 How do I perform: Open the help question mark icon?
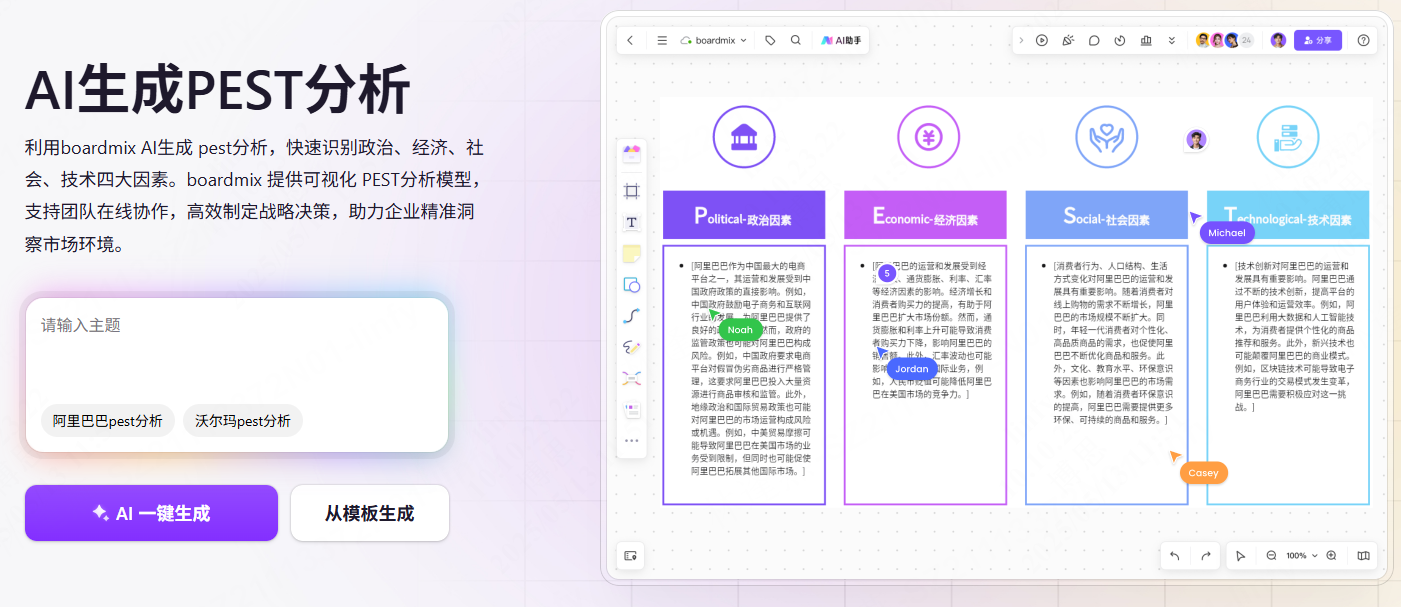[x=1363, y=40]
